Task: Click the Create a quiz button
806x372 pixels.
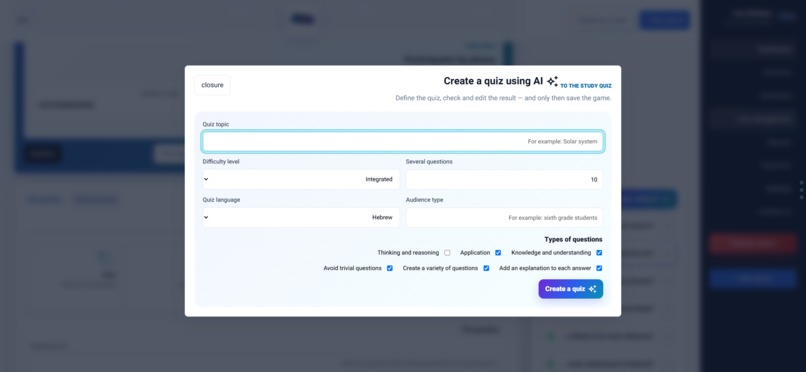Action: click(571, 289)
